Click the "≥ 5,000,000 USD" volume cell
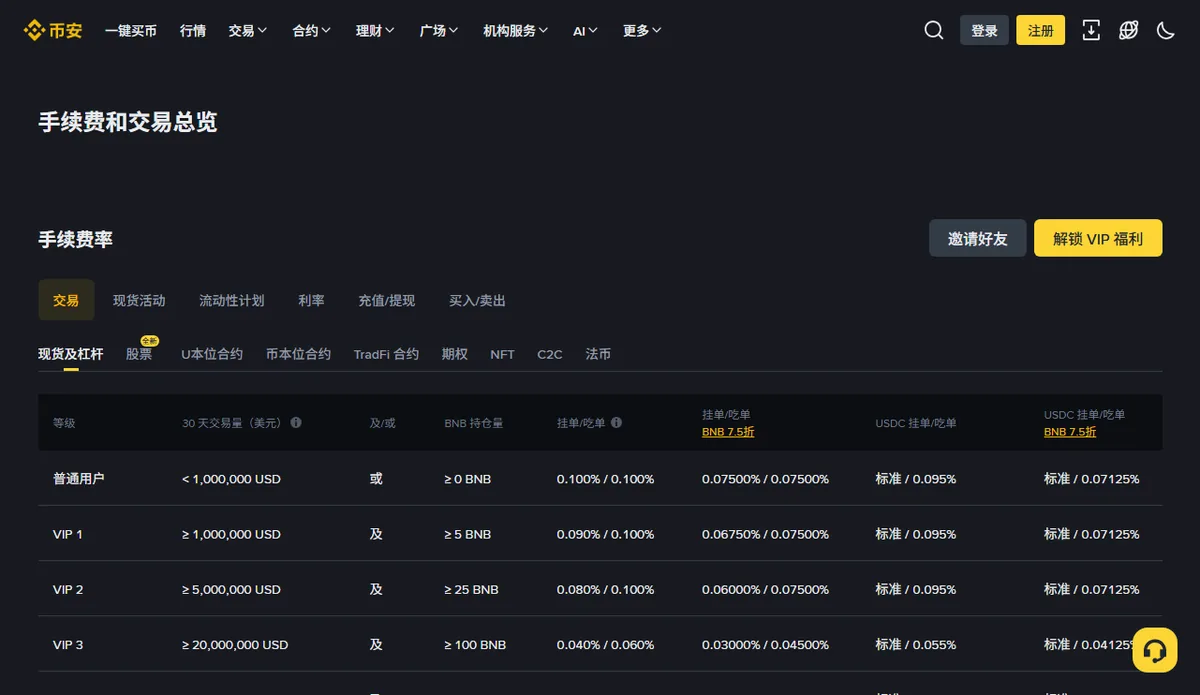 point(231,589)
